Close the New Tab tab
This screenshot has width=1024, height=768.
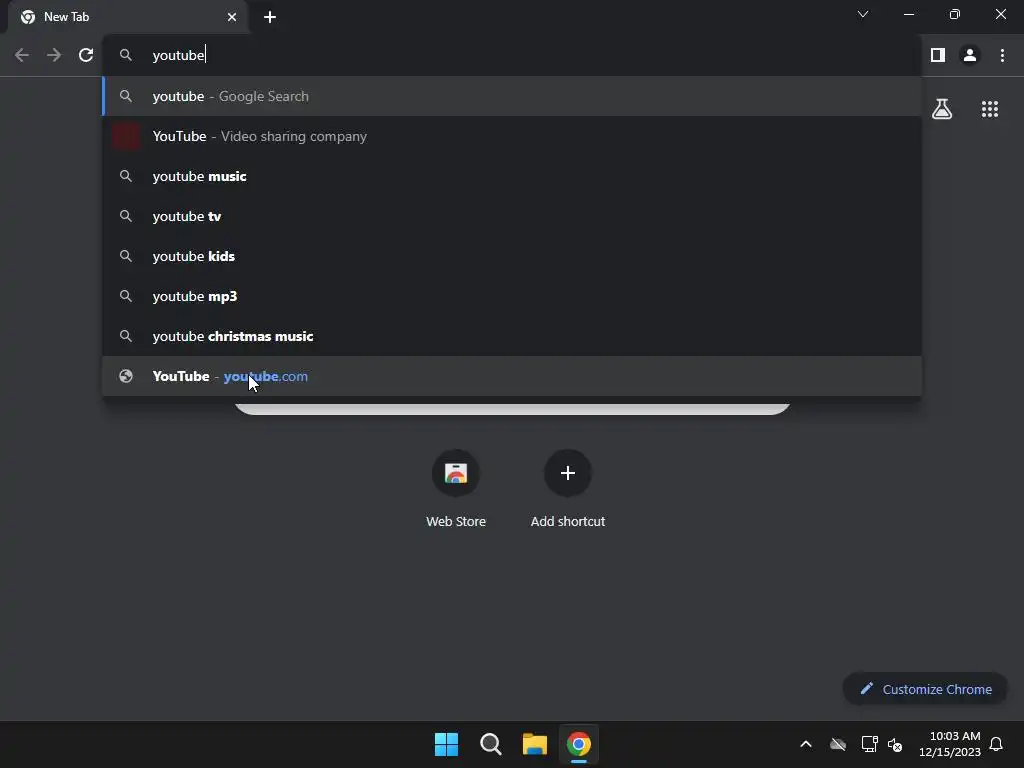click(232, 17)
